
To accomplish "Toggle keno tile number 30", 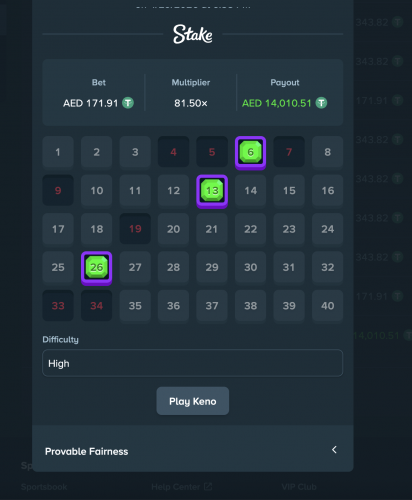I will coord(251,267).
